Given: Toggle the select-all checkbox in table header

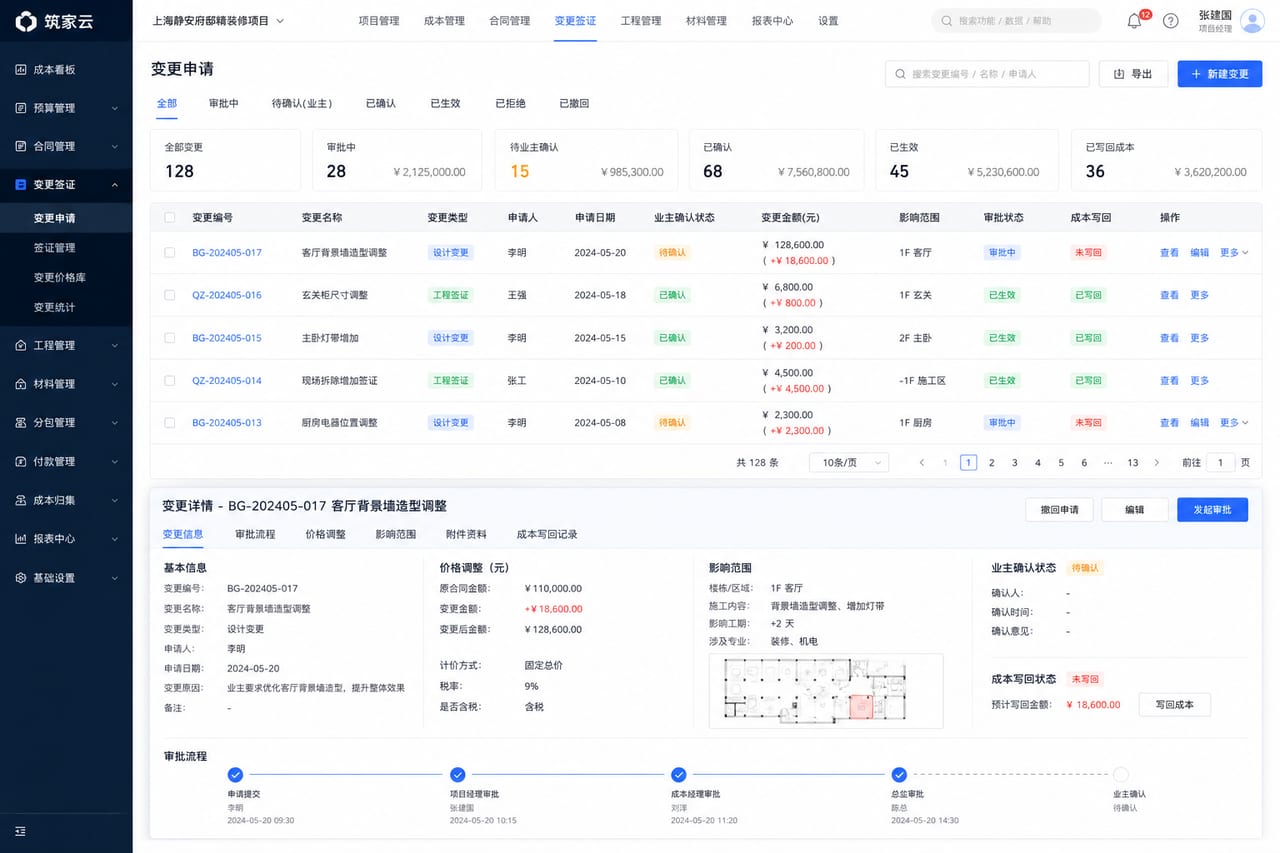Looking at the screenshot, I should tap(170, 217).
